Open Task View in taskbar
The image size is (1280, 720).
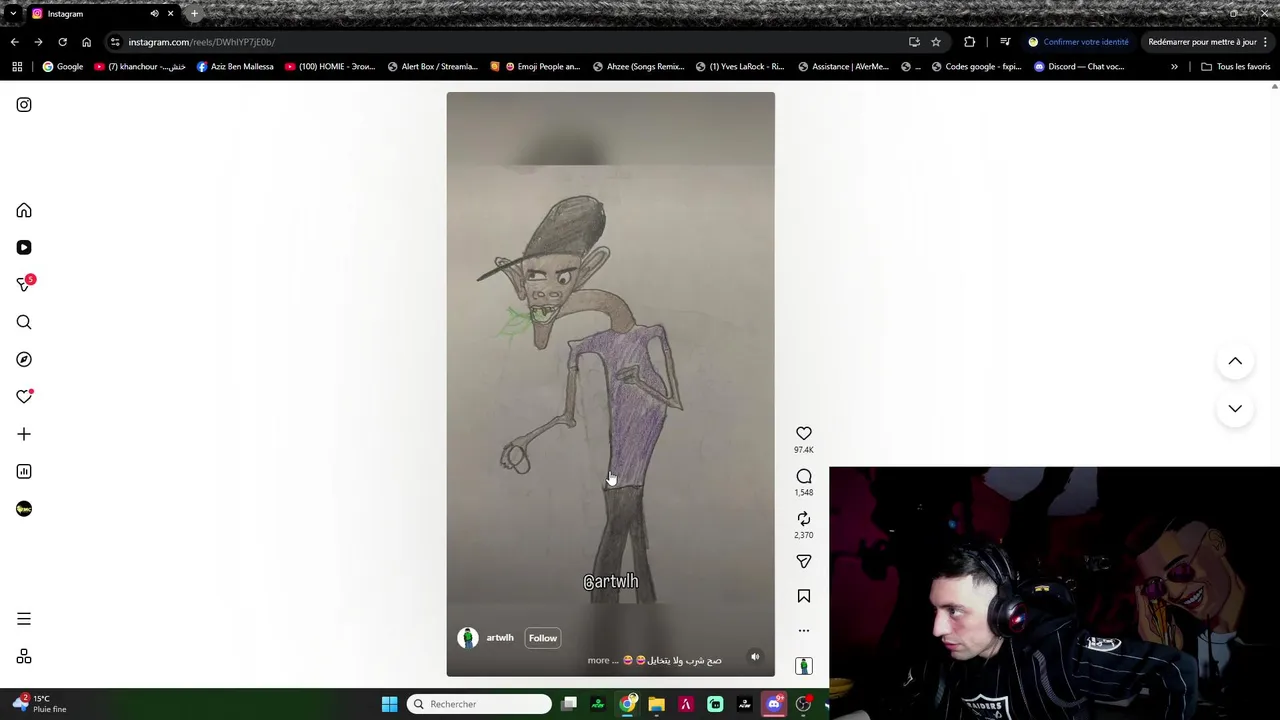click(x=569, y=704)
